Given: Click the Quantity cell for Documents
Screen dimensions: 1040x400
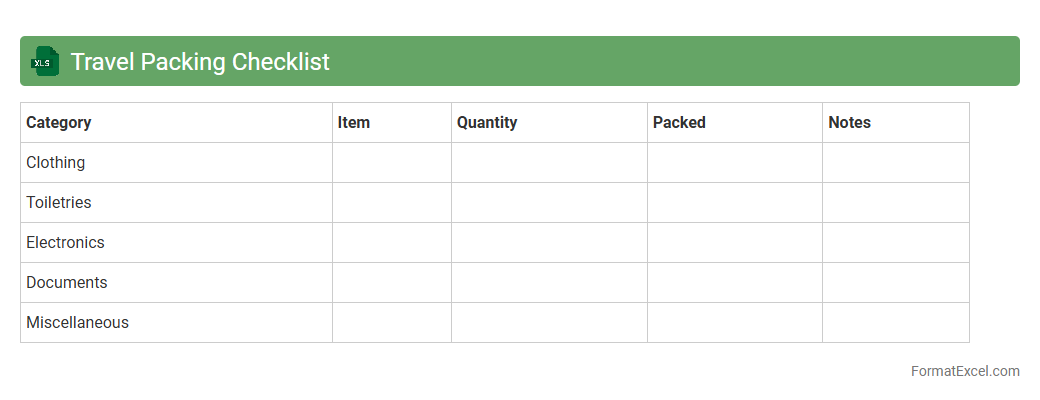Looking at the screenshot, I should 549,282.
